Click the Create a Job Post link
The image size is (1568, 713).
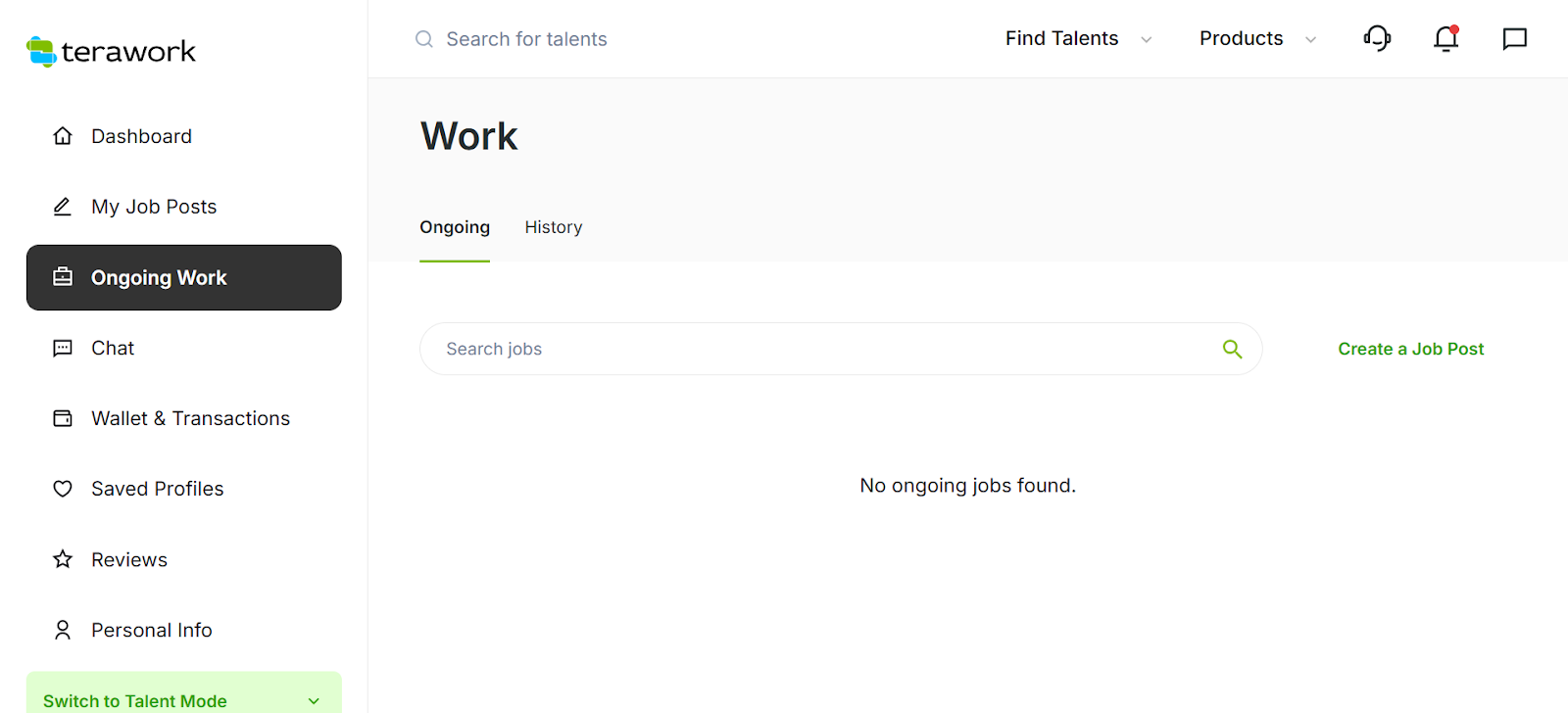point(1410,349)
